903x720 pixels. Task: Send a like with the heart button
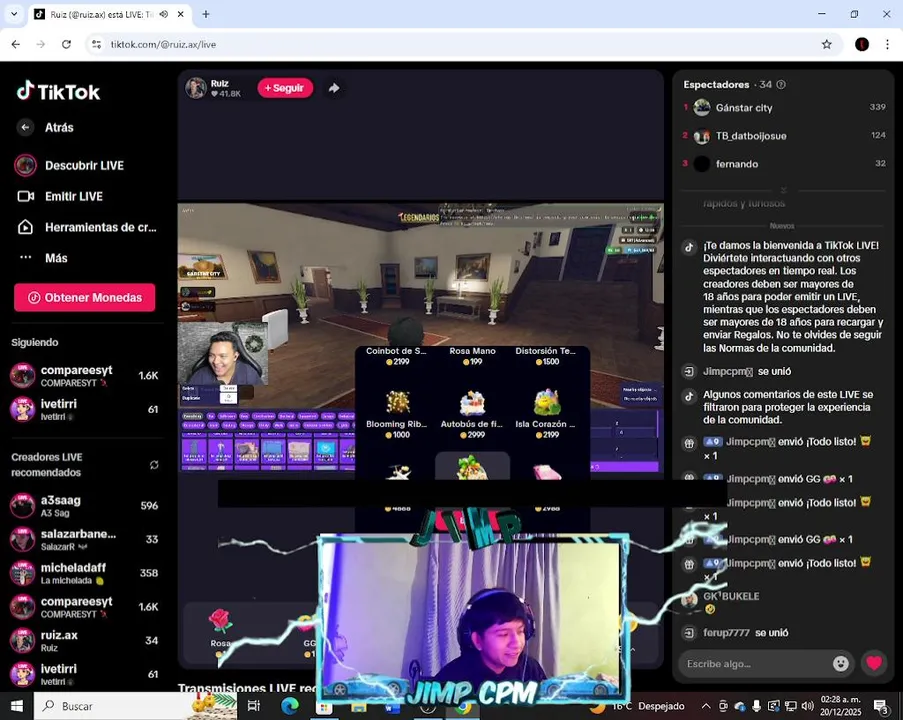tap(874, 664)
